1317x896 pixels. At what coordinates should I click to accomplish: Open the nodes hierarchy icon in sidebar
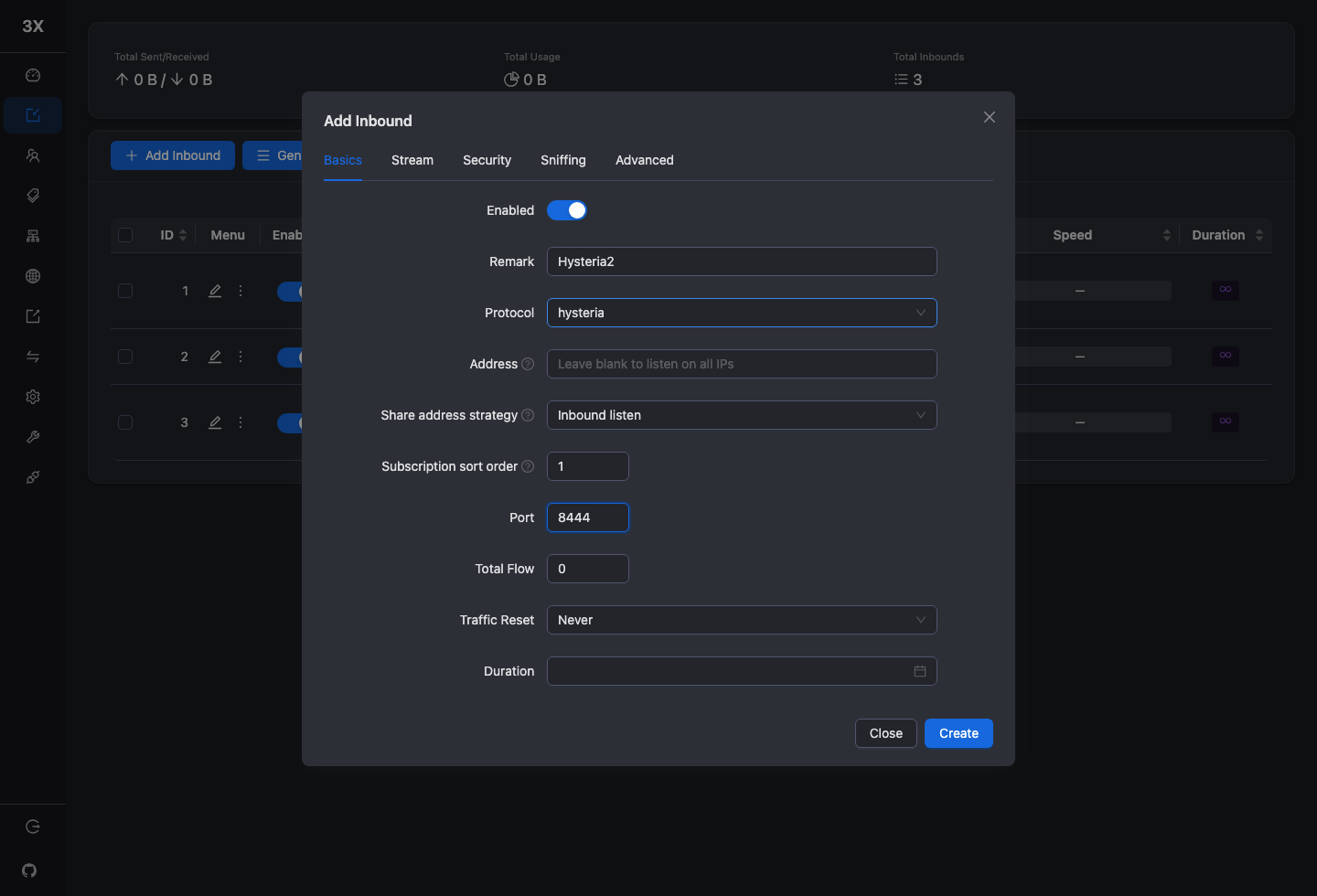33,236
